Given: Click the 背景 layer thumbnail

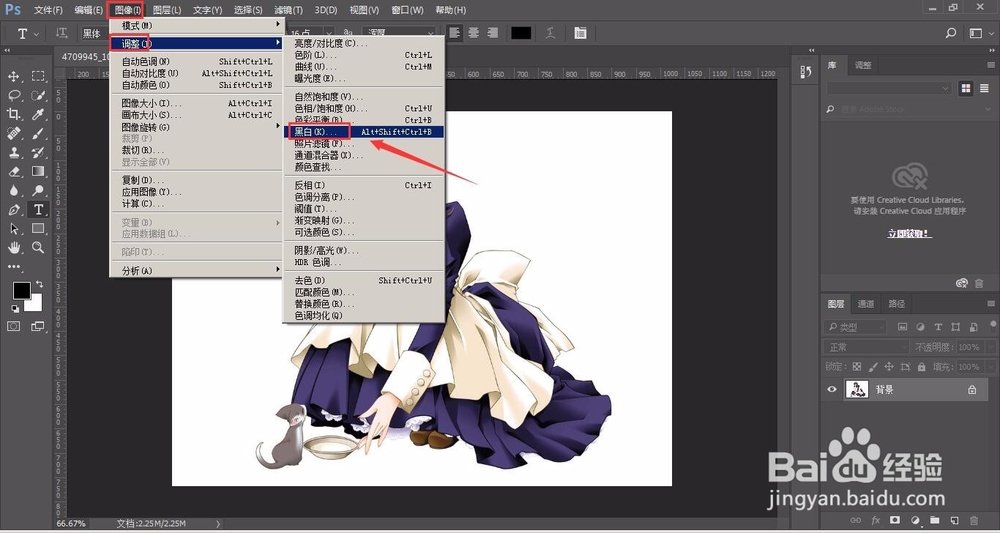Looking at the screenshot, I should 857,389.
